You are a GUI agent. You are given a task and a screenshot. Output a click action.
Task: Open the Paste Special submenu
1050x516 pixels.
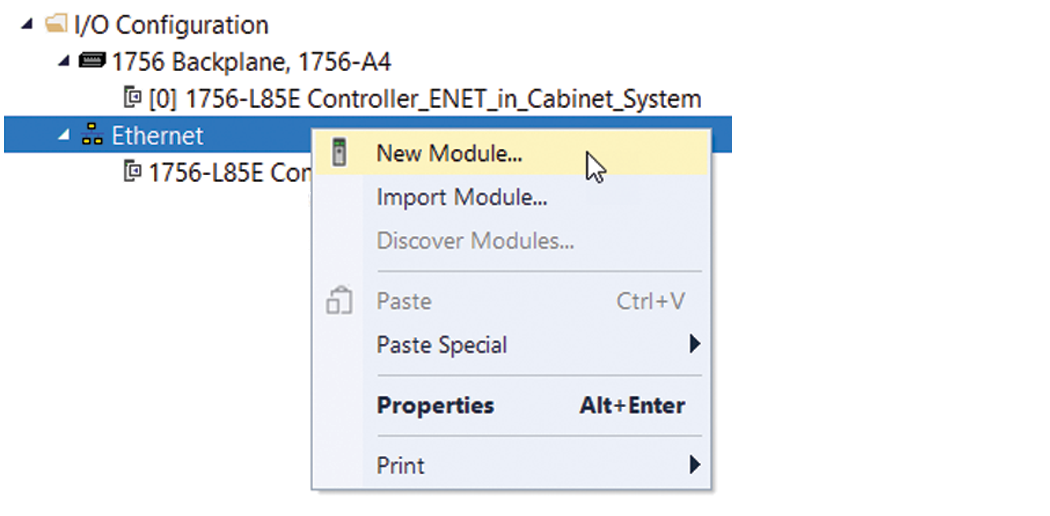point(512,345)
